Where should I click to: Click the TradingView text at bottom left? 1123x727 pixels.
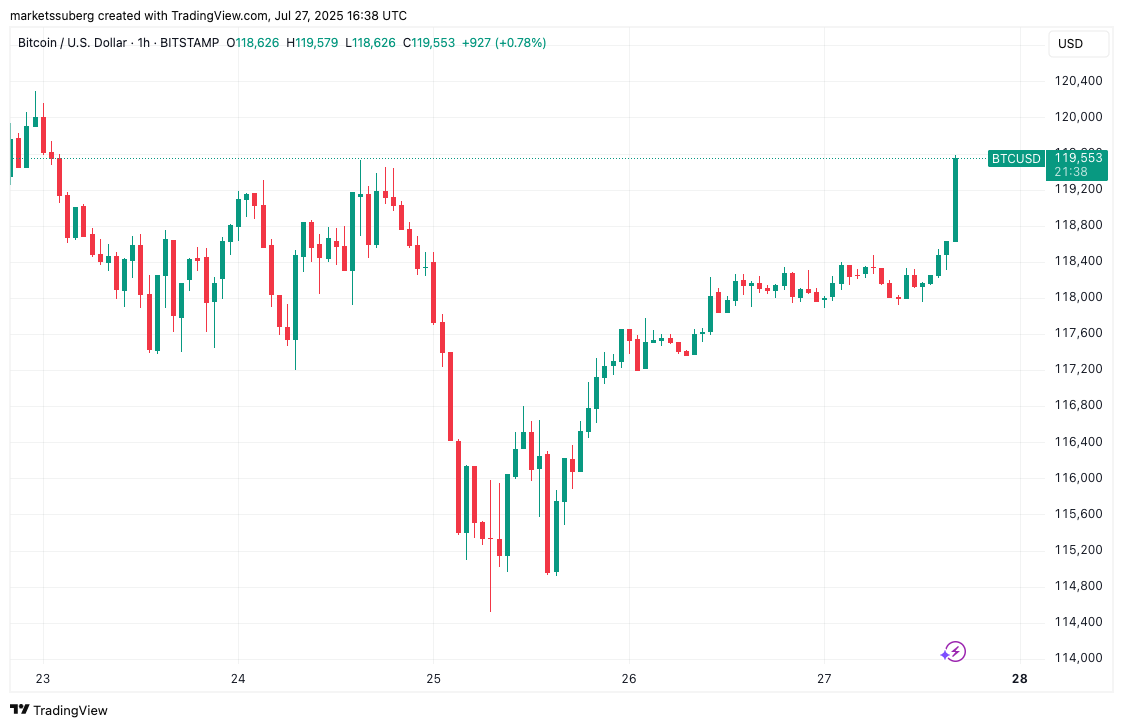pyautogui.click(x=70, y=710)
